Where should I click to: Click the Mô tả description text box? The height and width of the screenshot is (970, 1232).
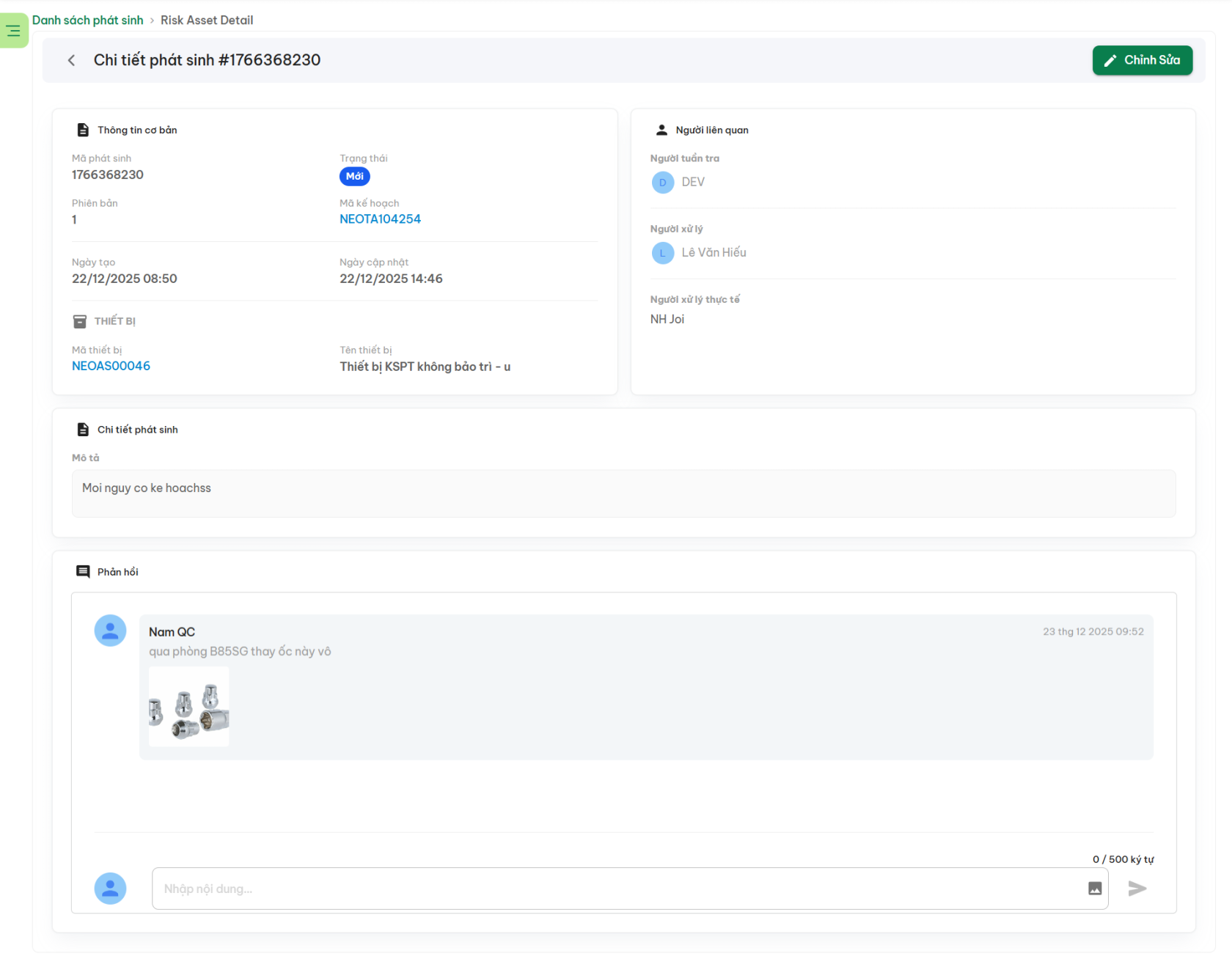pos(623,493)
